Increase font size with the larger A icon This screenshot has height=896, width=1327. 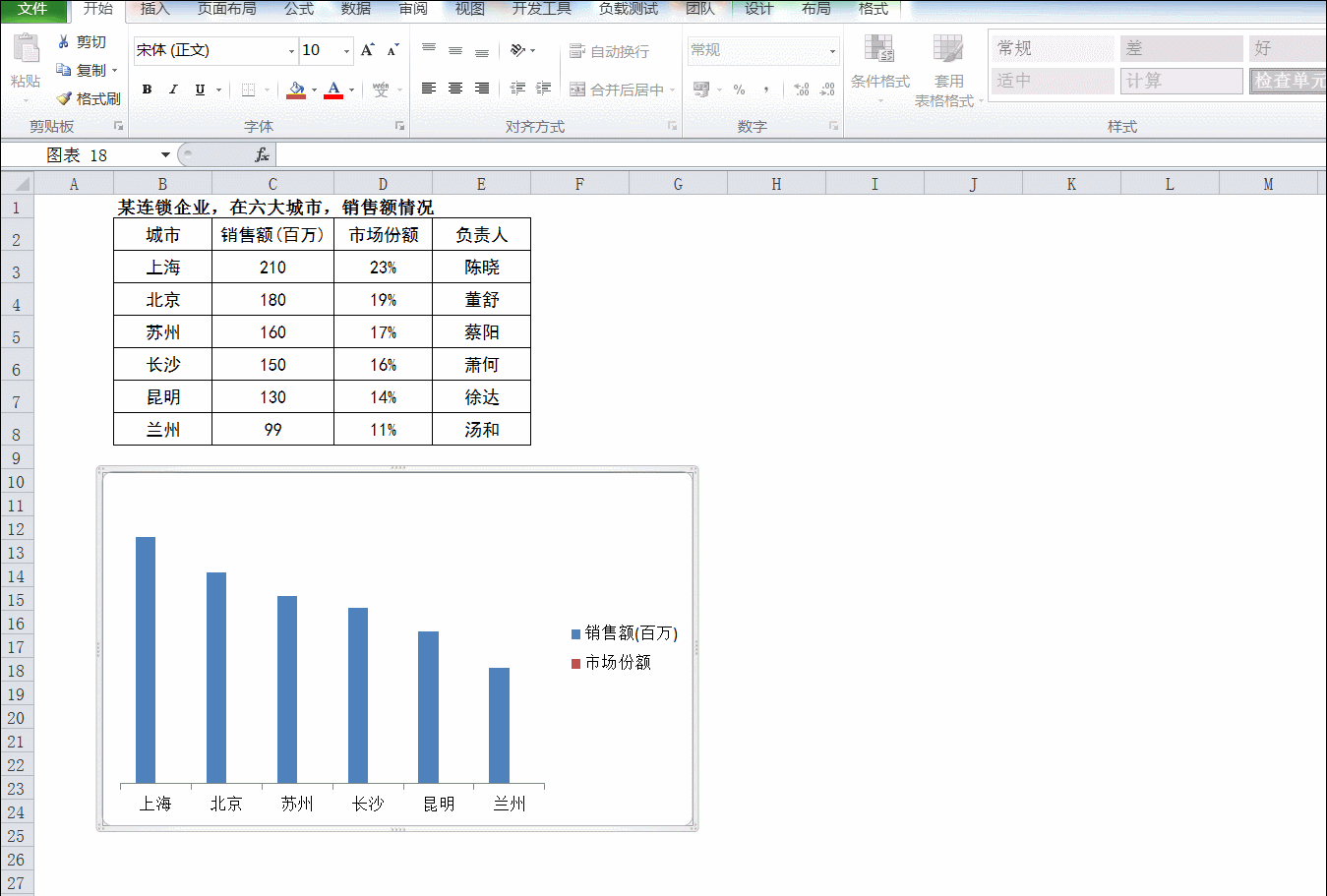tap(367, 50)
